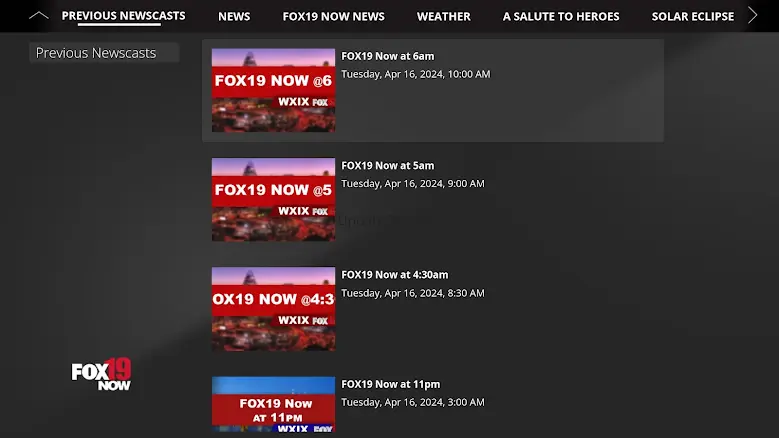Select Previous Newscasts sidebar item
The height and width of the screenshot is (438, 779).
[104, 53]
